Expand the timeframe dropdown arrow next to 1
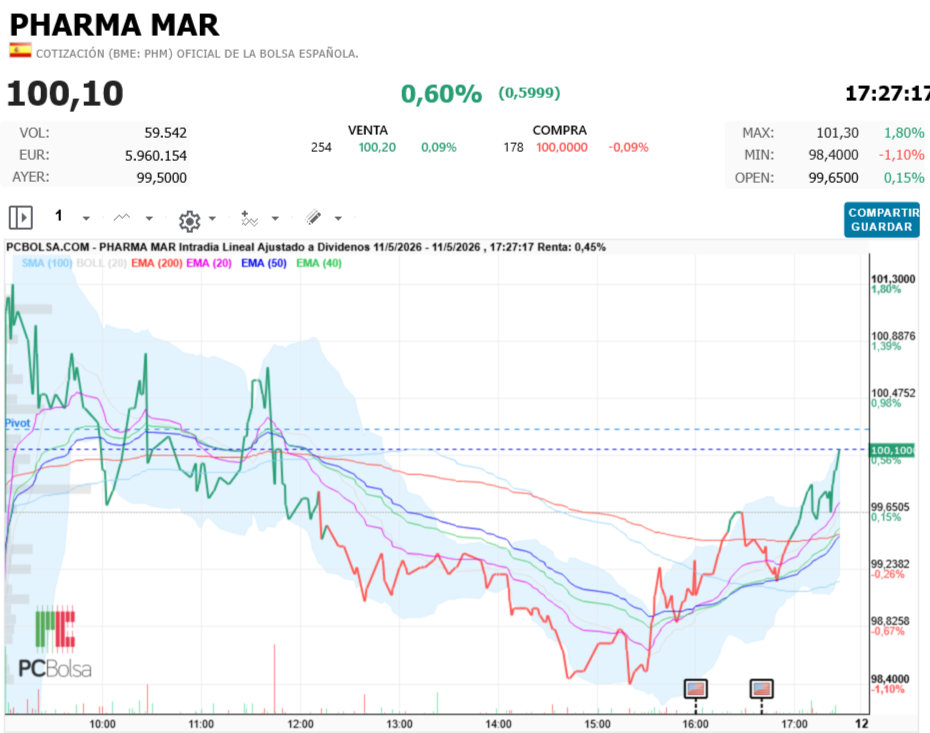930x733 pixels. click(86, 219)
